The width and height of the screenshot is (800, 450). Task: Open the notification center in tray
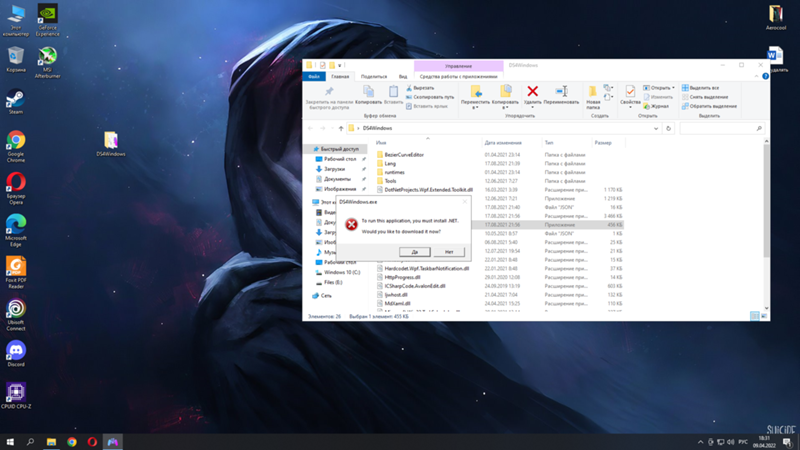coord(788,442)
